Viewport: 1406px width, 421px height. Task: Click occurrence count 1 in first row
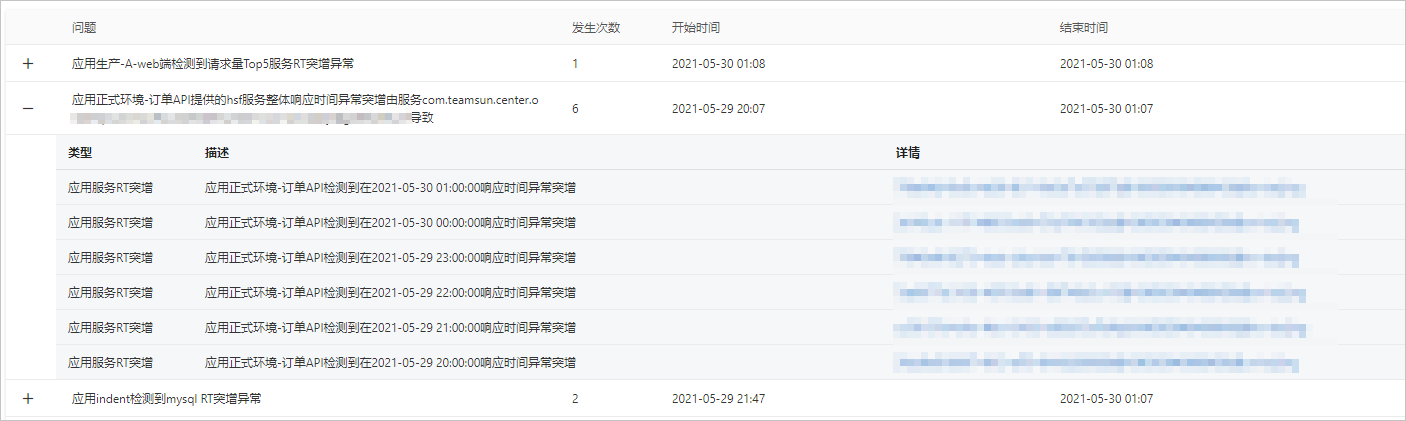575,63
